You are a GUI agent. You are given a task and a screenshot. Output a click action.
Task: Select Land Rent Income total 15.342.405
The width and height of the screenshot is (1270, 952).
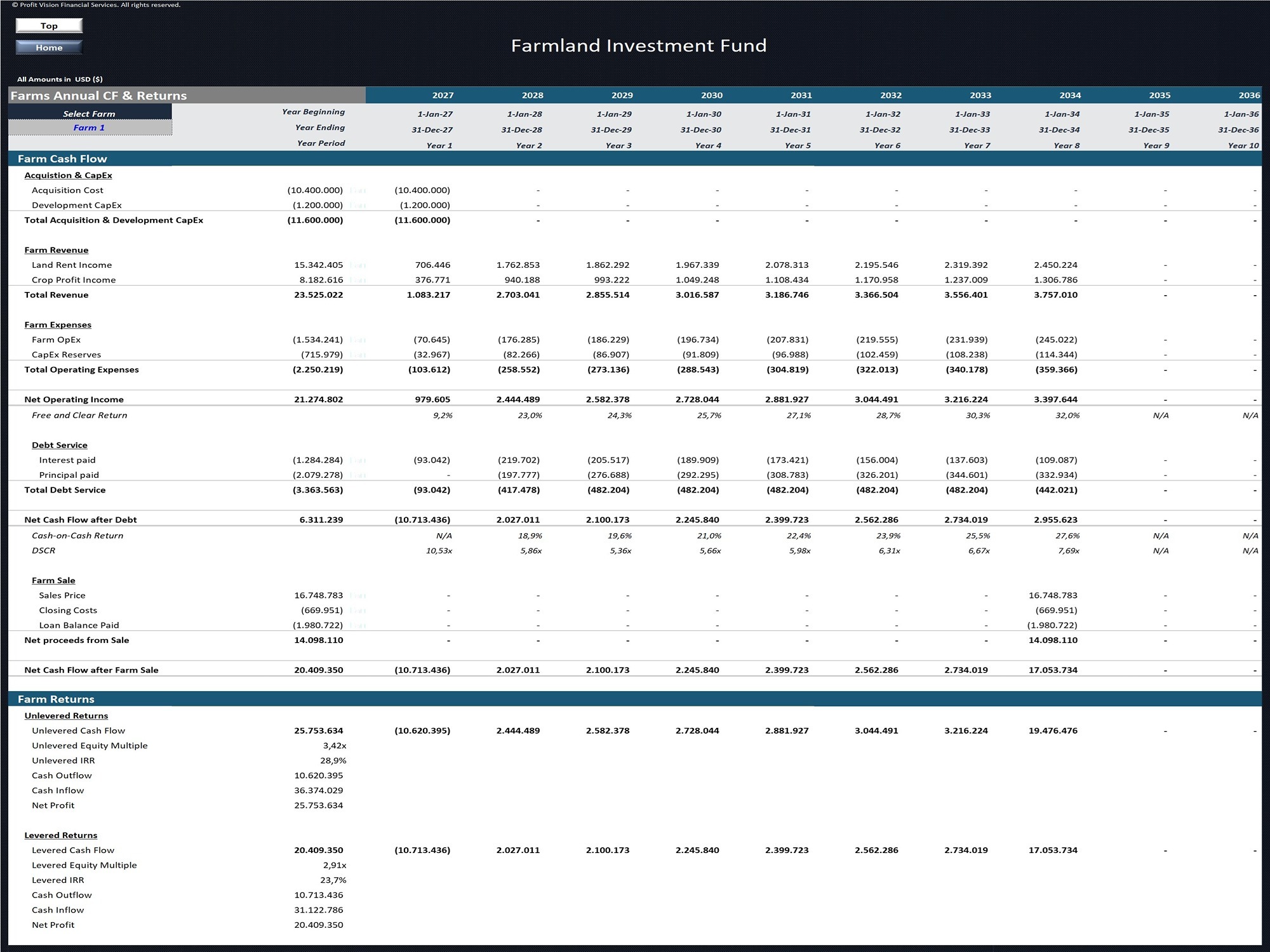(318, 265)
